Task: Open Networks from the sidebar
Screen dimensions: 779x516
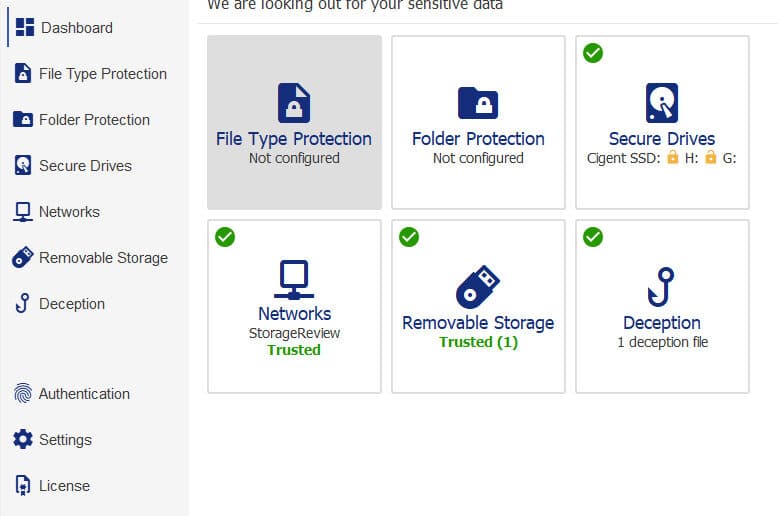Action: (x=57, y=212)
